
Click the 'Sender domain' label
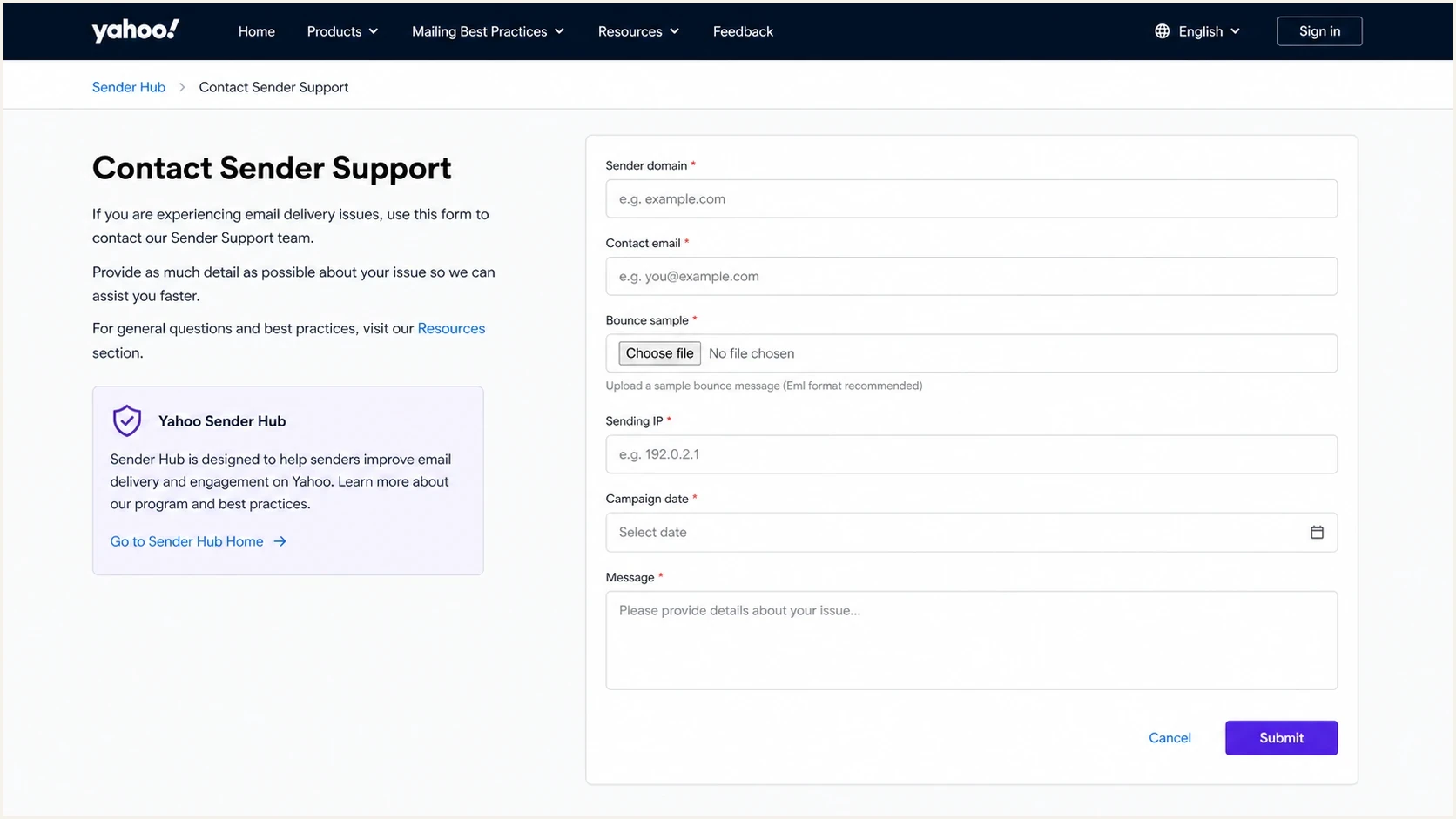pos(646,165)
